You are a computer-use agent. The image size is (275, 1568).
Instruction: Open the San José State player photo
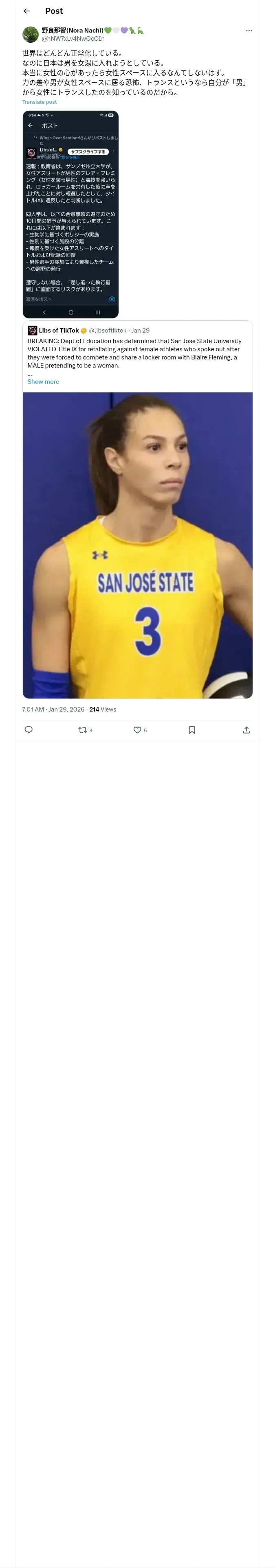tap(138, 545)
